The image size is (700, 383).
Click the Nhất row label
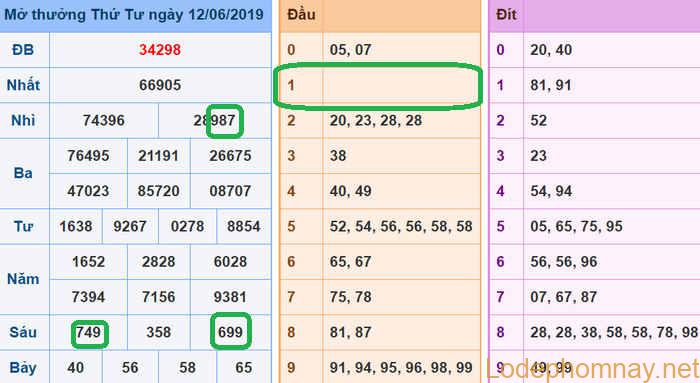coord(23,85)
